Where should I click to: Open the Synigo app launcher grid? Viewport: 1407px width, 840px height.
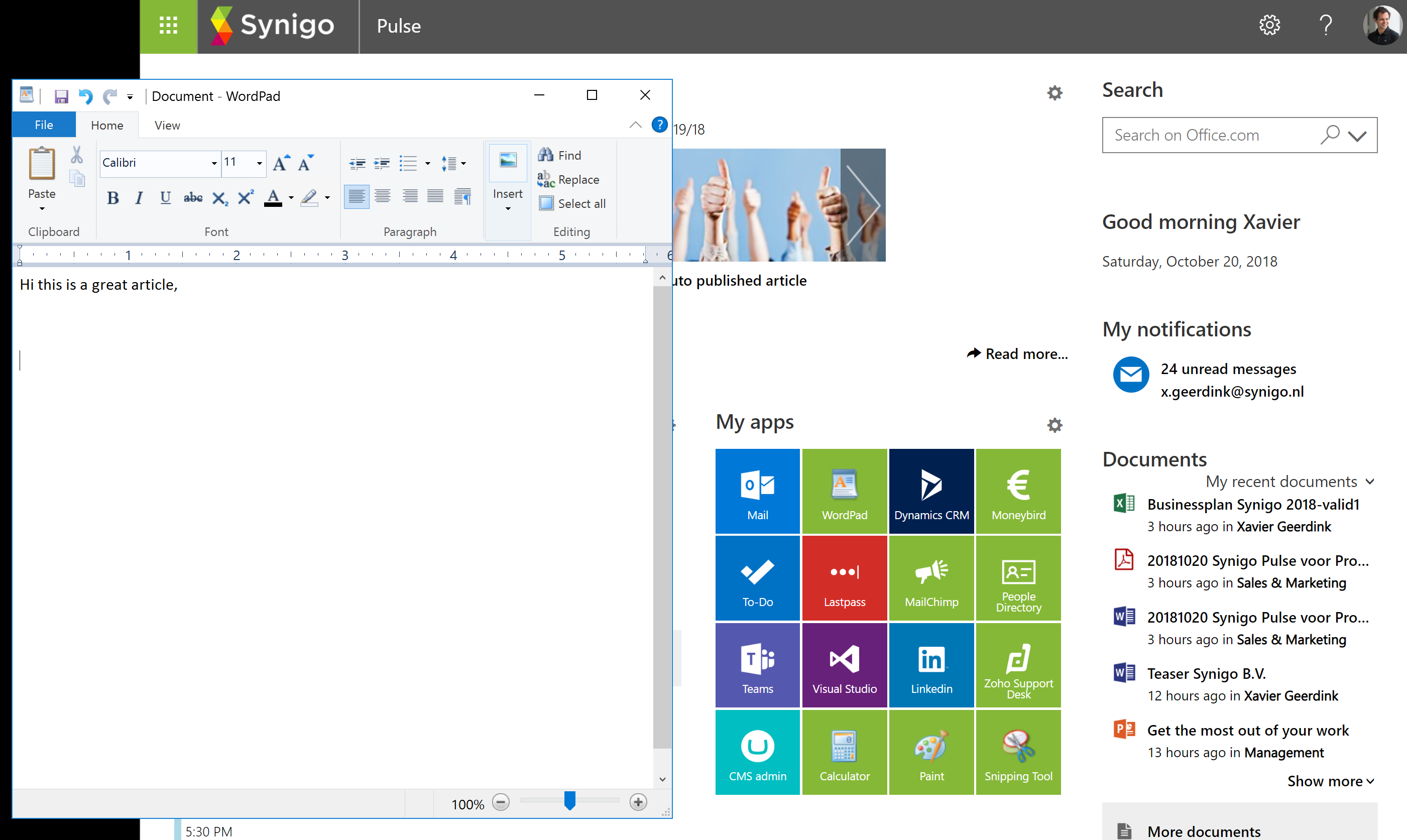coord(169,26)
